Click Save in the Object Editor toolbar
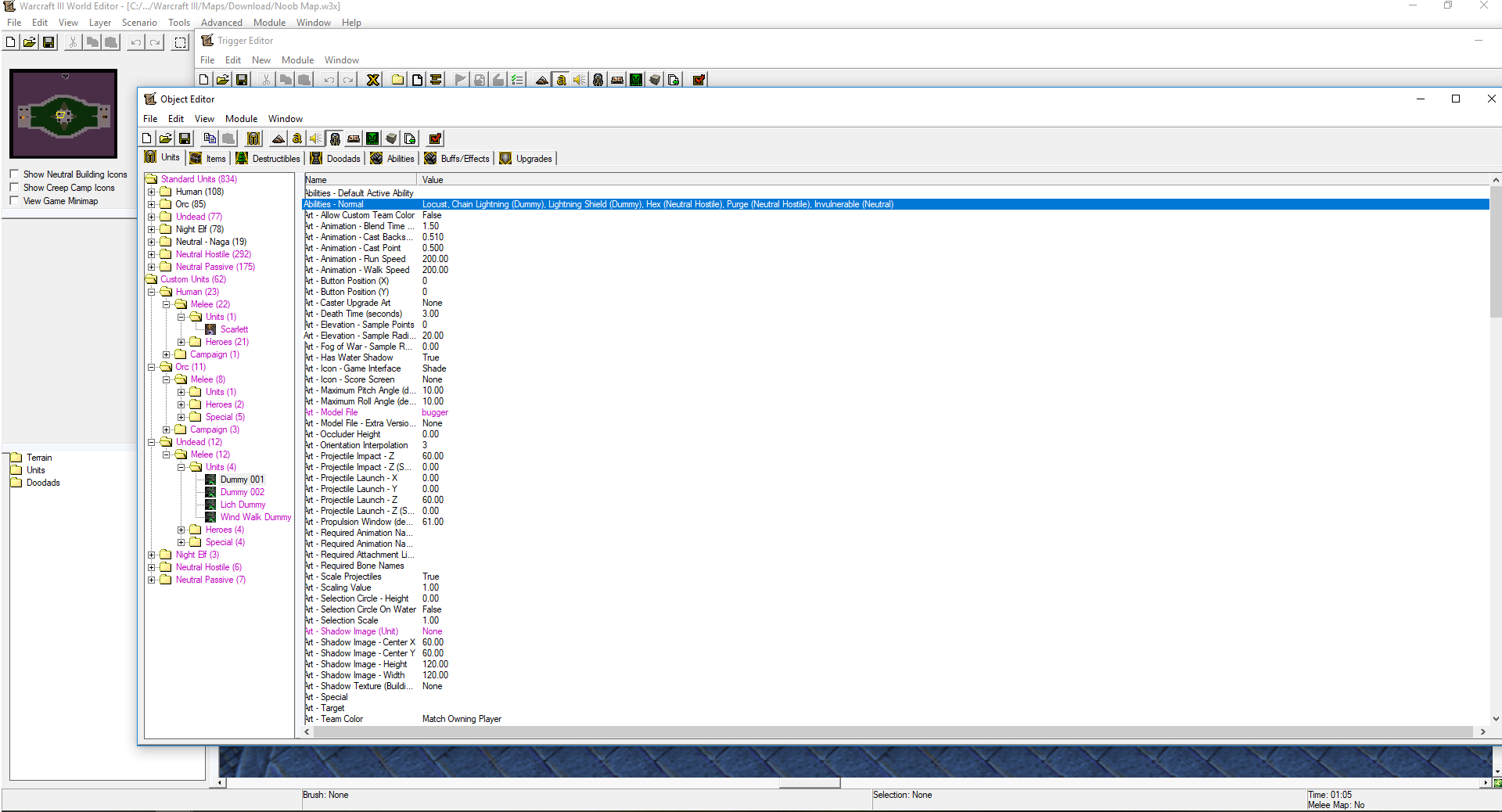Screen dimensions: 1502x812 point(185,138)
